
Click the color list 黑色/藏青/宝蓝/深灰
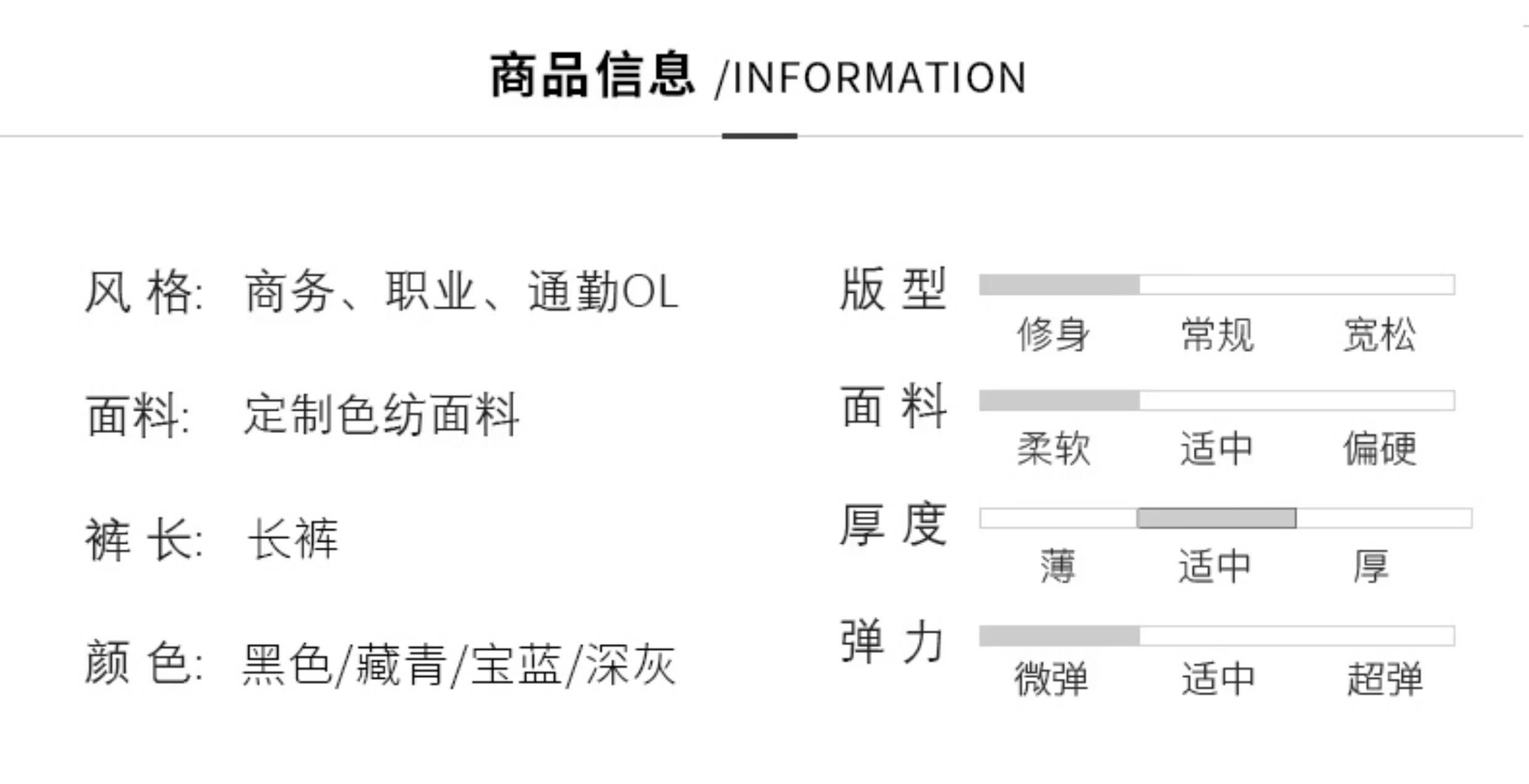pyautogui.click(x=459, y=664)
